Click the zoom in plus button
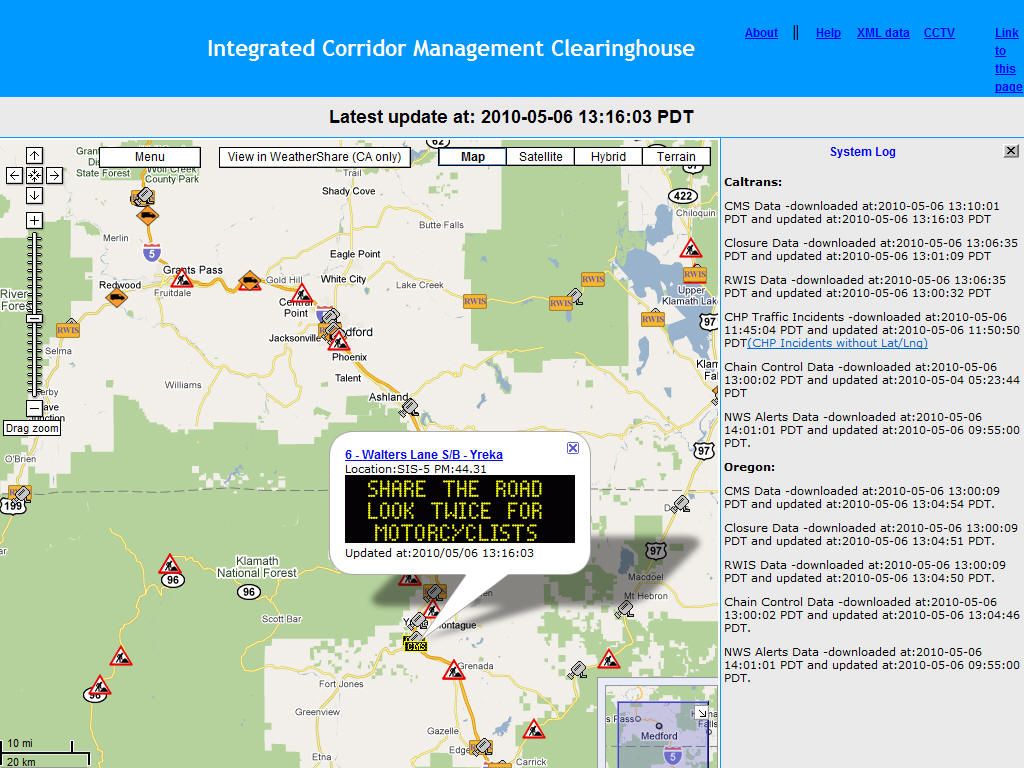The height and width of the screenshot is (768, 1024). [34, 220]
